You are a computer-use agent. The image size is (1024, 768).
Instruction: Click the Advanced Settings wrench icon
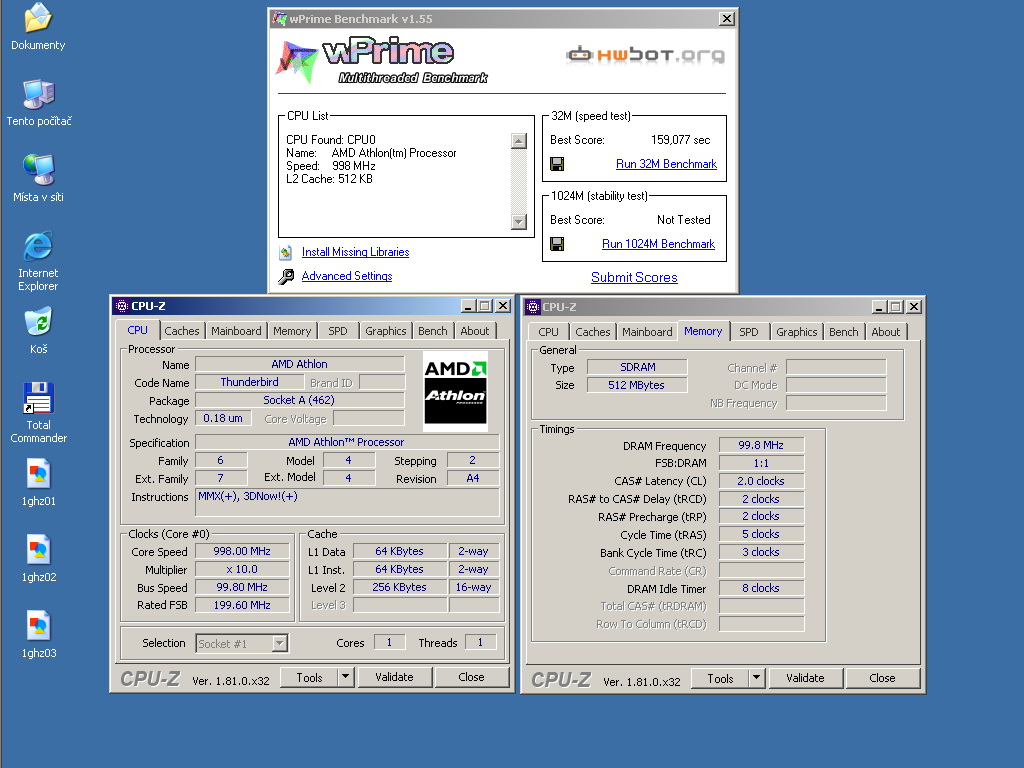[x=285, y=276]
